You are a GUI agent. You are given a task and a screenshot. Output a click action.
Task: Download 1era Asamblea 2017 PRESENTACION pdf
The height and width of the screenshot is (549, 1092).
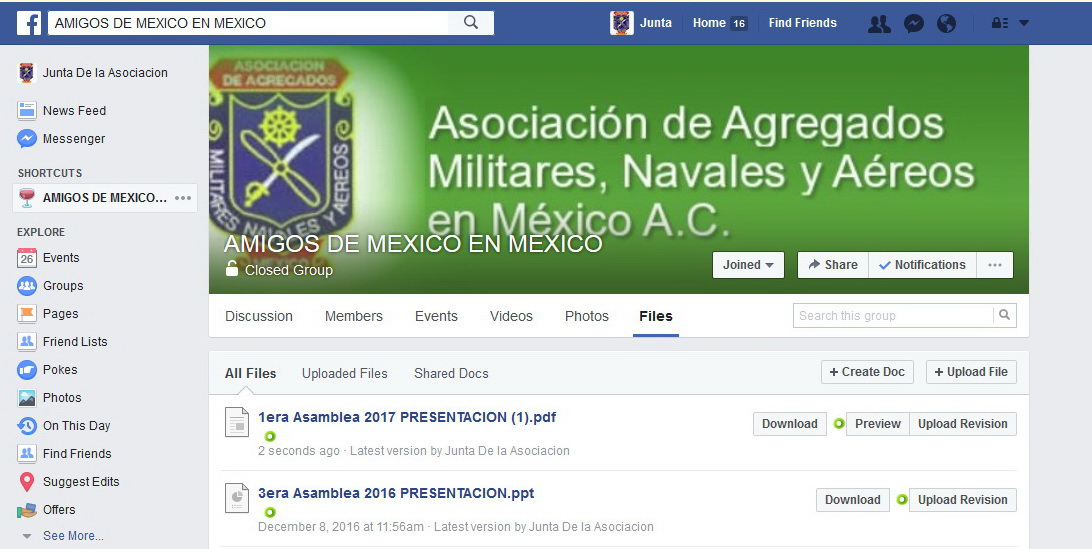(x=790, y=424)
